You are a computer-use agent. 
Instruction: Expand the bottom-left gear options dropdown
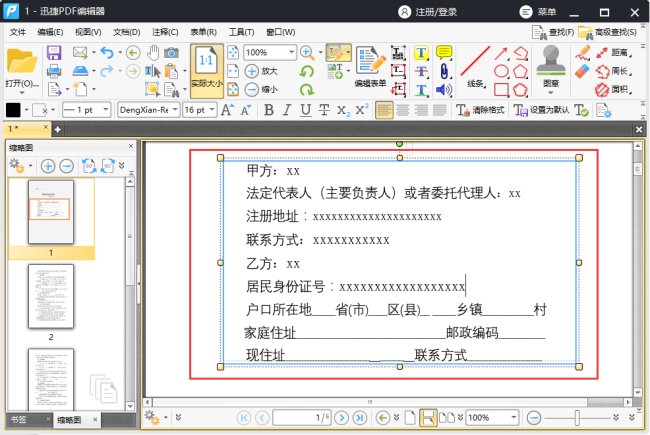pyautogui.click(x=166, y=417)
